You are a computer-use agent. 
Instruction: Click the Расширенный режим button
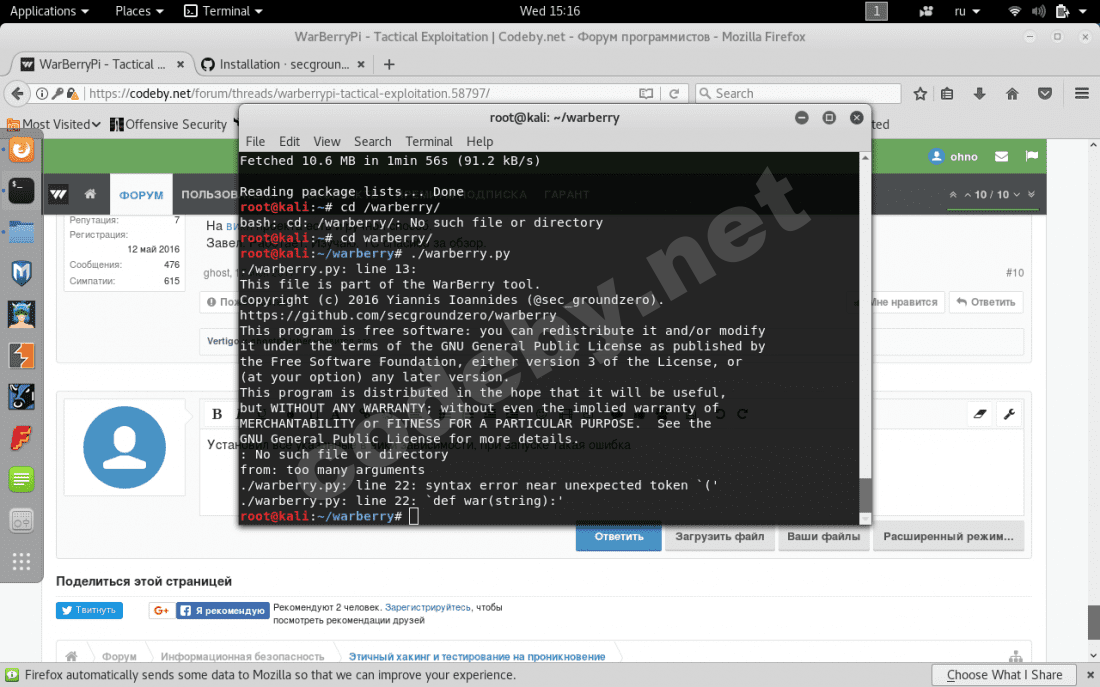pyautogui.click(x=948, y=537)
